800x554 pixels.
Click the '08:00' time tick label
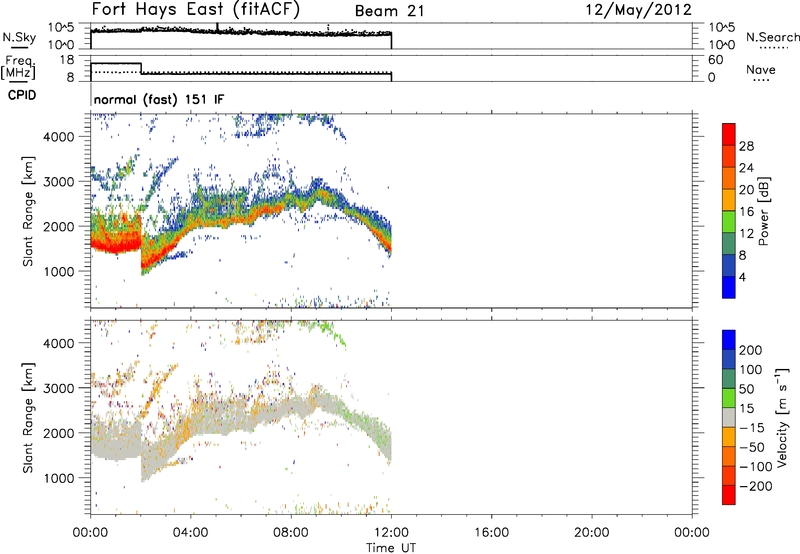click(x=291, y=533)
